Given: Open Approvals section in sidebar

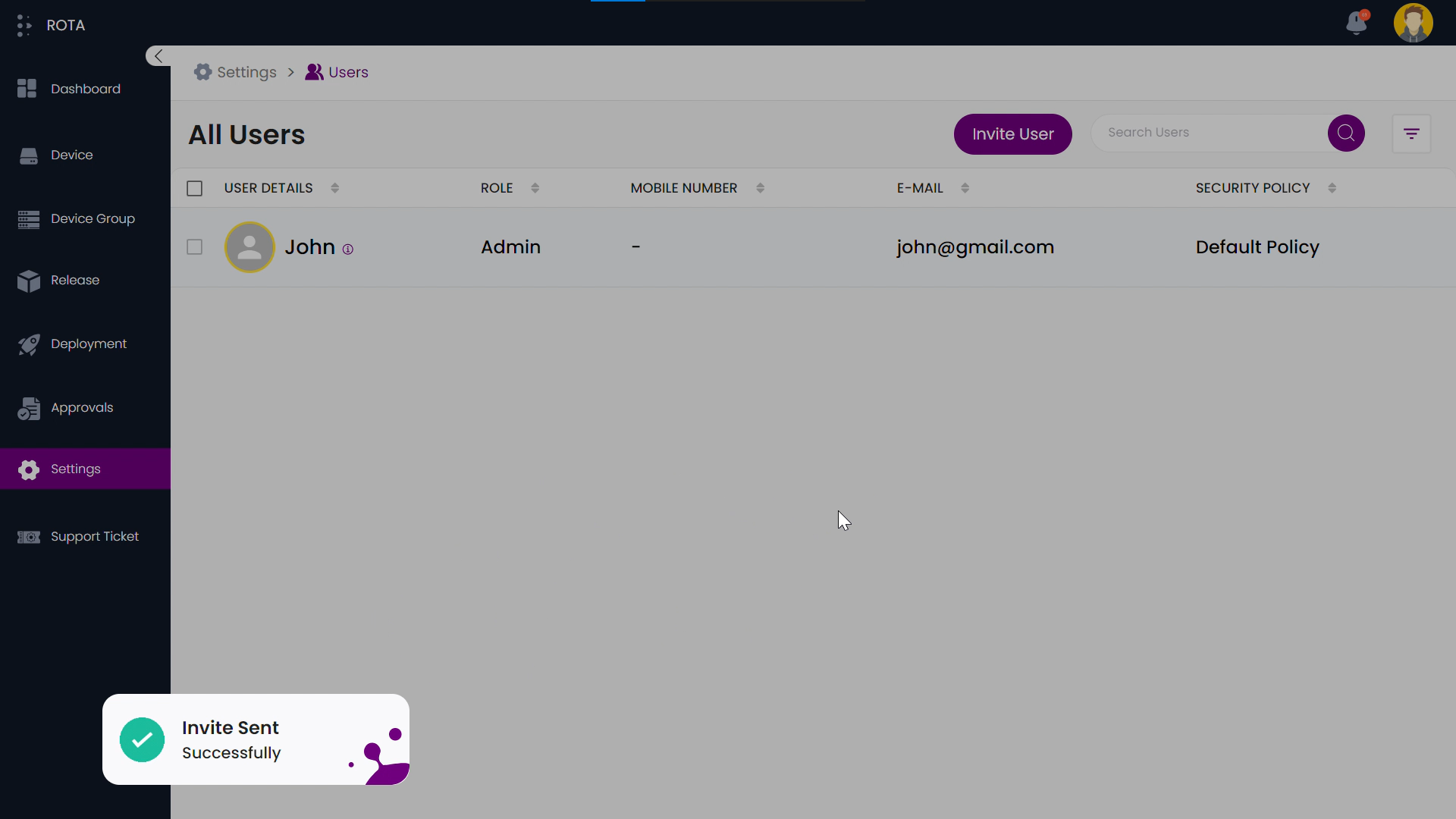Looking at the screenshot, I should (x=82, y=407).
